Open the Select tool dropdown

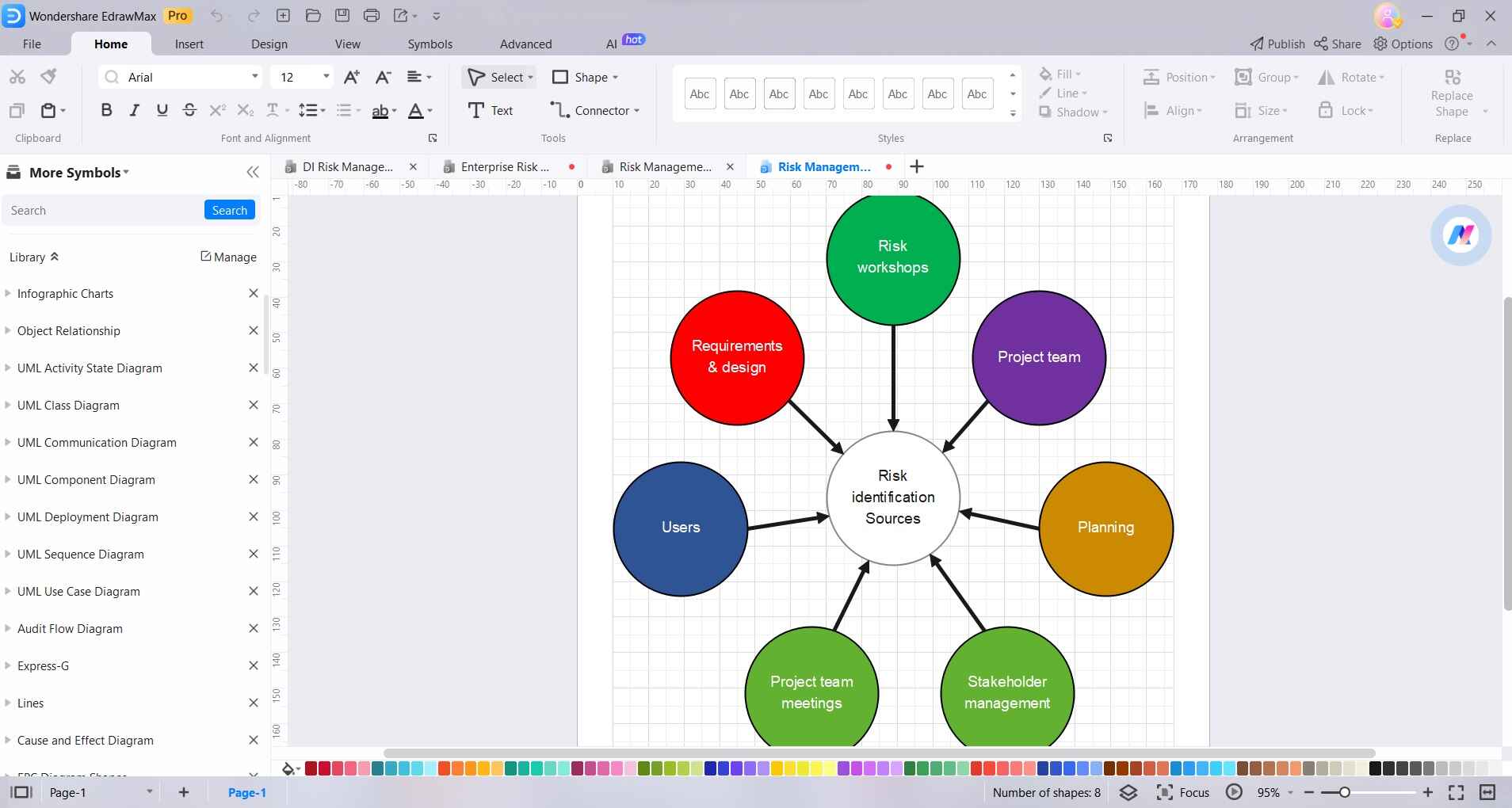coord(530,78)
